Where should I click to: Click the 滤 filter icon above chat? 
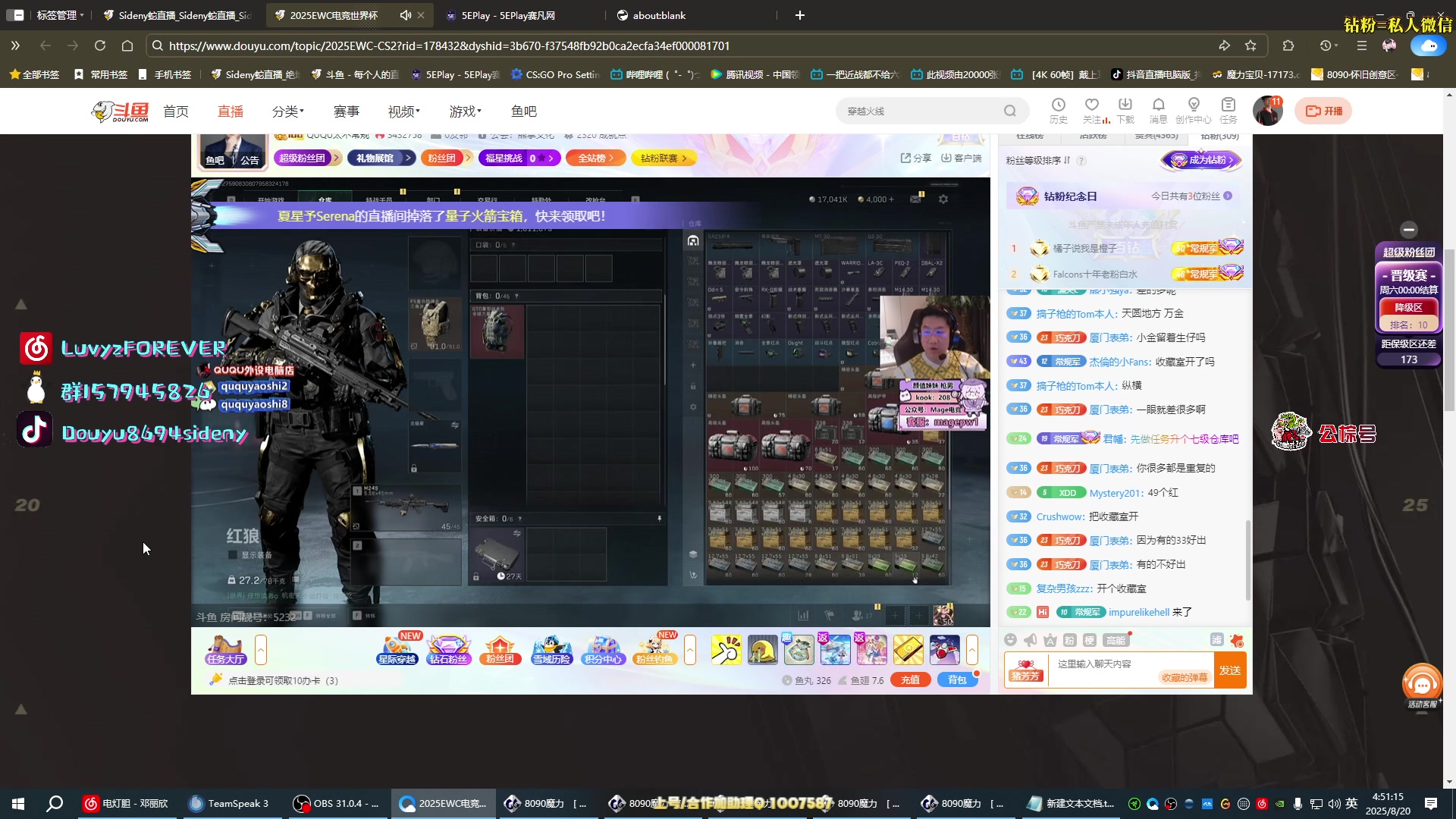(1216, 640)
